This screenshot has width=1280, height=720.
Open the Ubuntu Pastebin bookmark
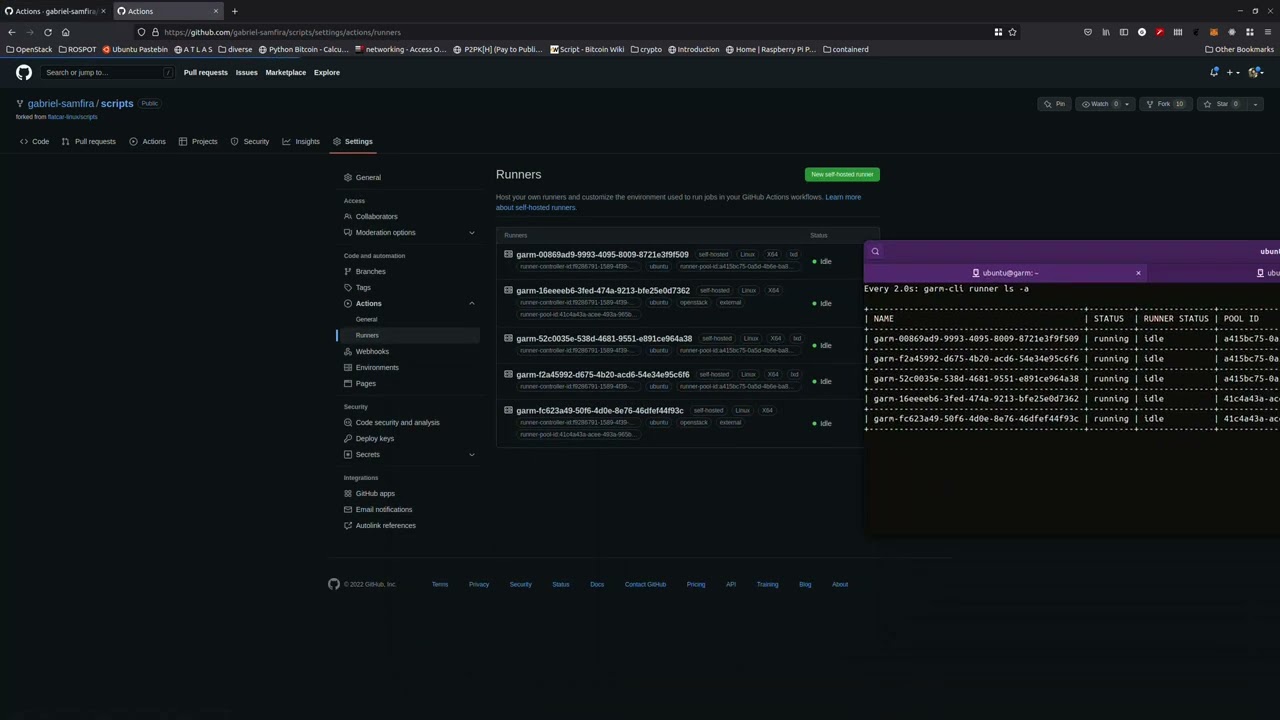coord(135,49)
